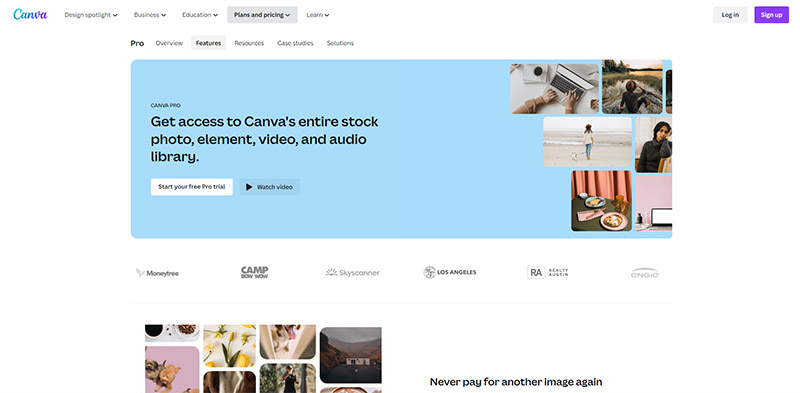Click the Moneytree logo
The image size is (800, 393).
click(x=157, y=273)
